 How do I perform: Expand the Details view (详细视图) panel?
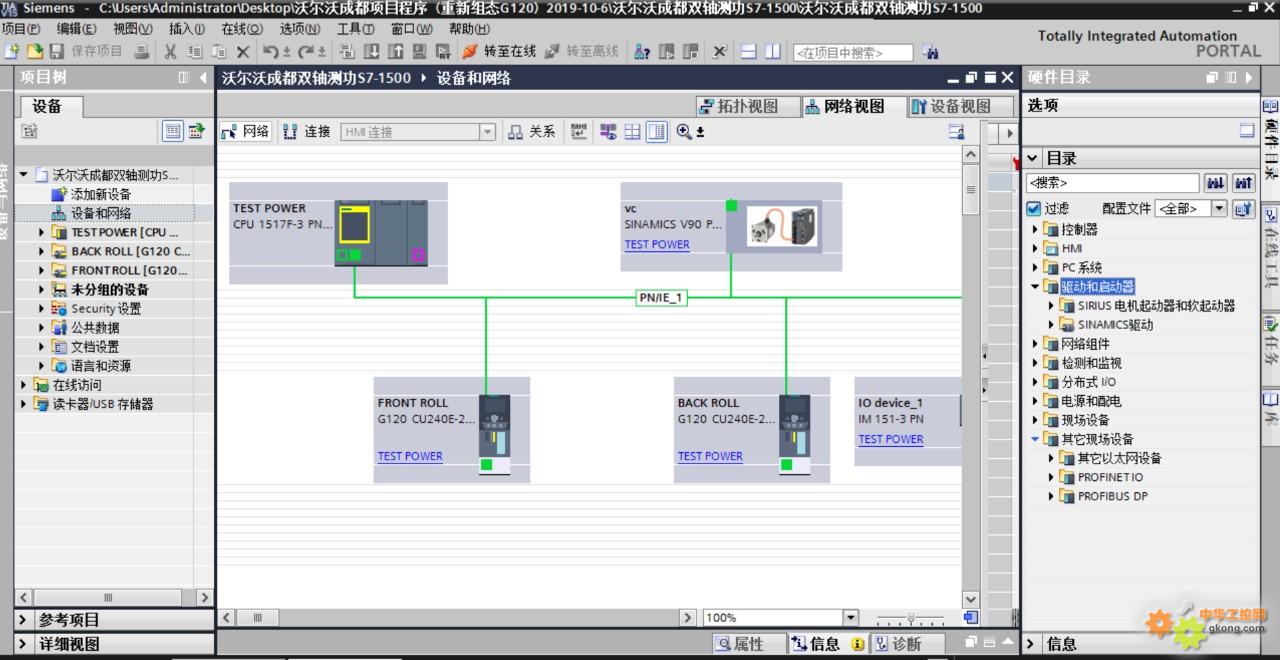pos(23,644)
